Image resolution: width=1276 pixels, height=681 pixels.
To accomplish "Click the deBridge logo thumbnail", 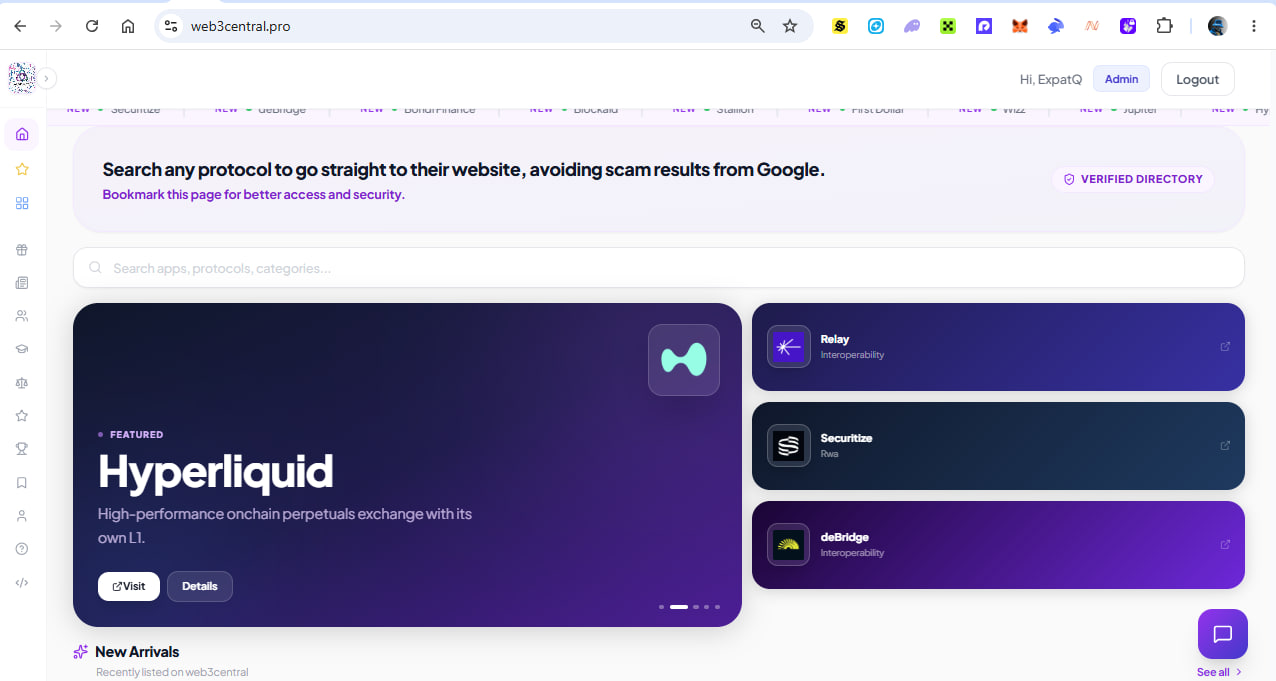I will click(789, 545).
